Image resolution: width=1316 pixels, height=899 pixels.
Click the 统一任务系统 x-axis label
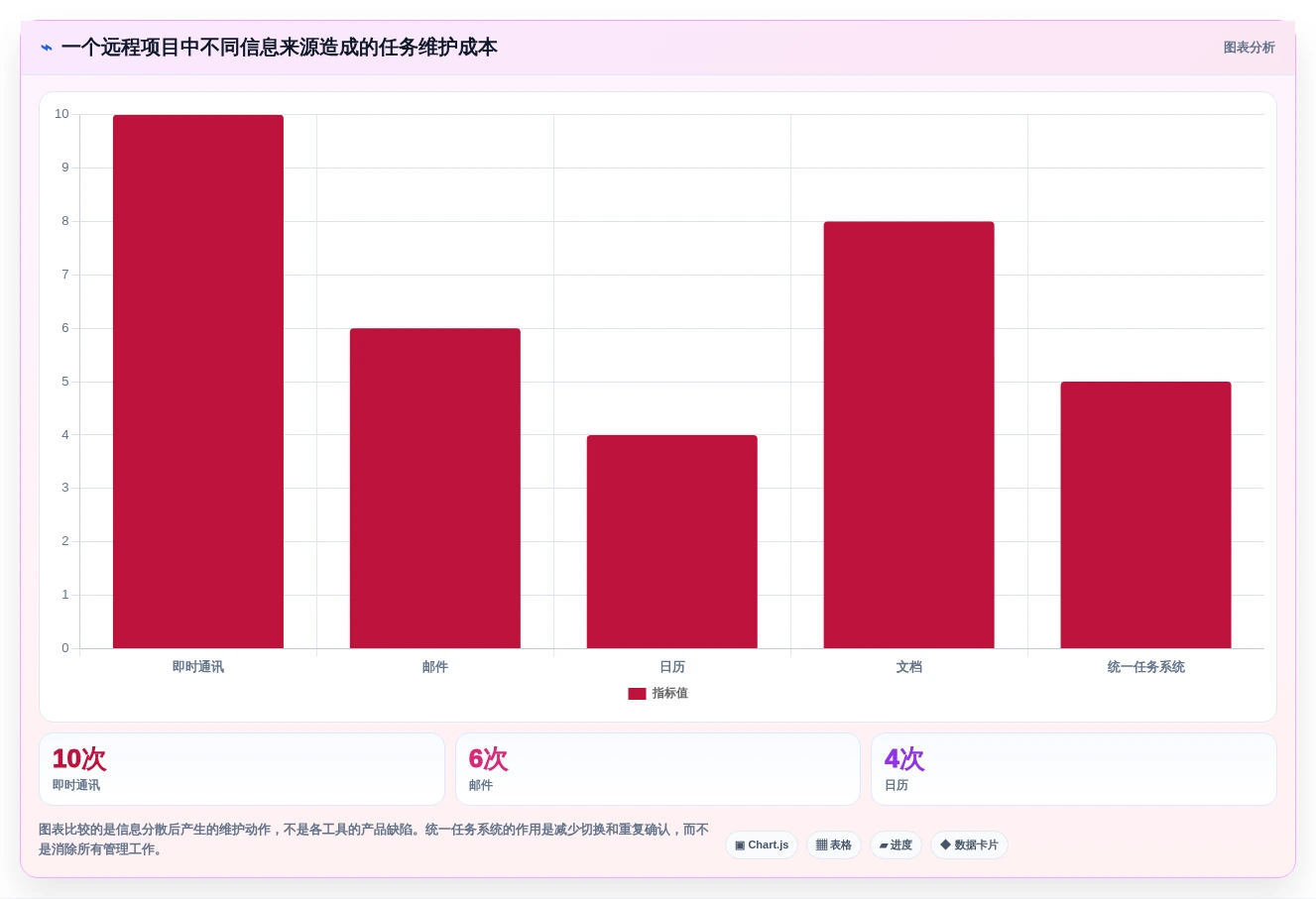[x=1146, y=667]
